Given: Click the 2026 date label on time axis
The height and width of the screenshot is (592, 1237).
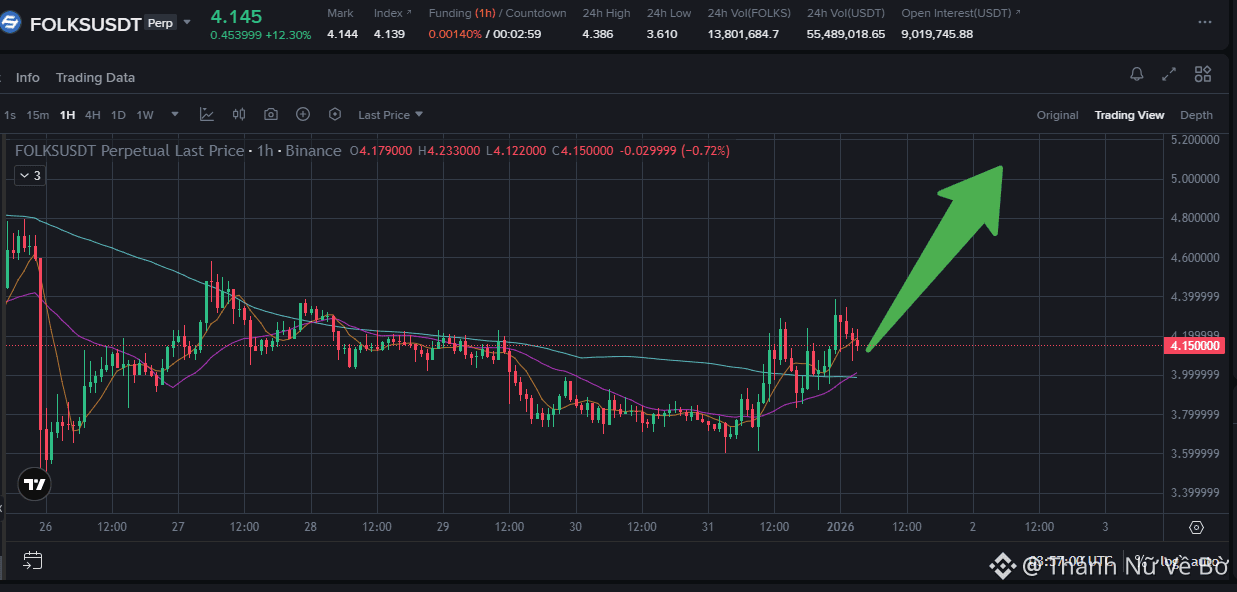Looking at the screenshot, I should click(840, 527).
